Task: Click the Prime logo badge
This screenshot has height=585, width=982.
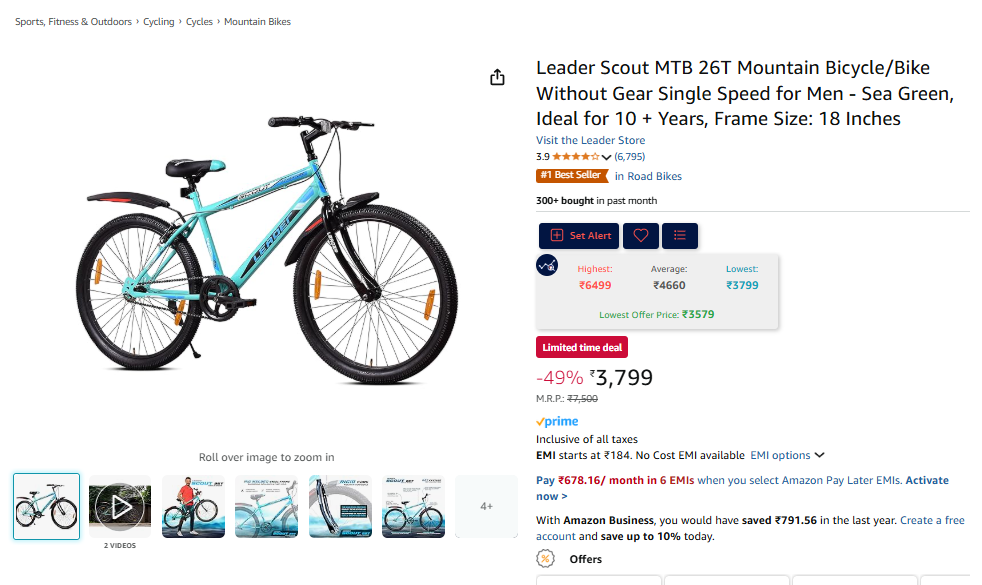Action: (x=557, y=422)
